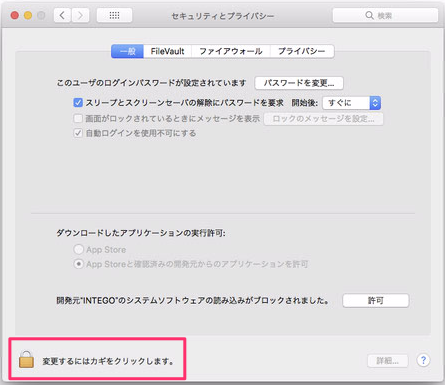This screenshot has width=445, height=385.
Task: Switch to the FileVault tab
Action: pos(167,51)
